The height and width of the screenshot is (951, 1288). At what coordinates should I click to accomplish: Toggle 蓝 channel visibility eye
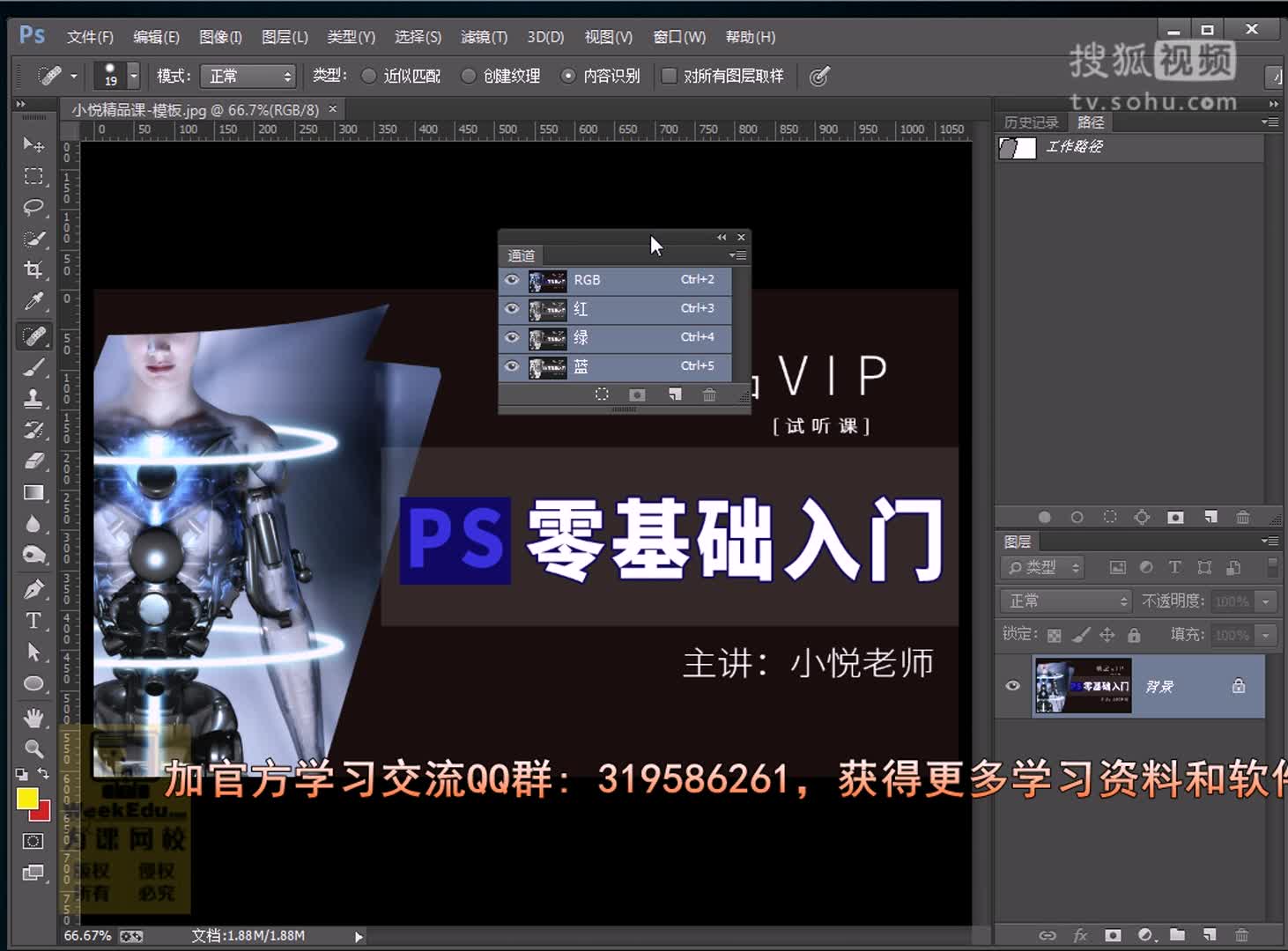pos(512,365)
